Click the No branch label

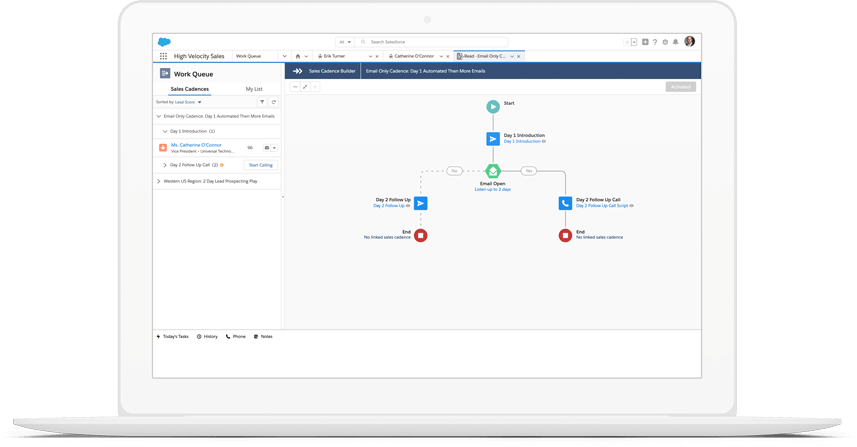tap(454, 171)
